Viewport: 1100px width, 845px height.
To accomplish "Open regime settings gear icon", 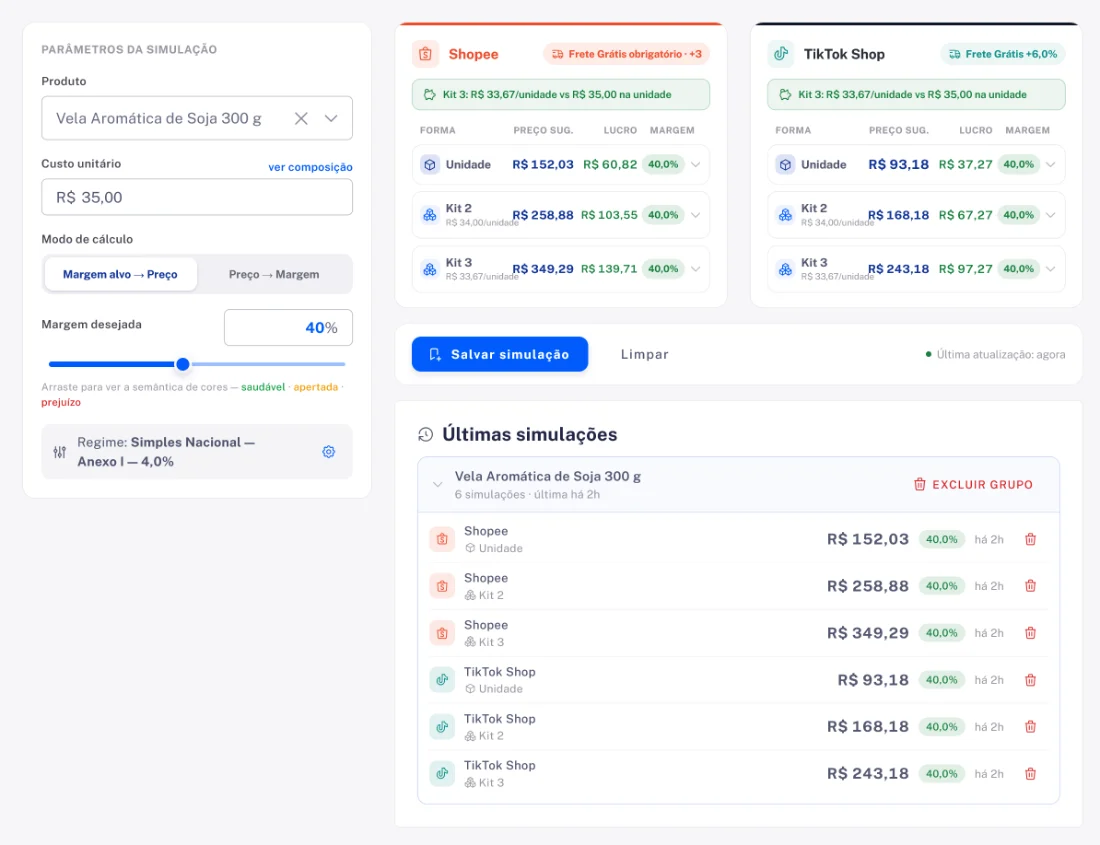I will pyautogui.click(x=328, y=452).
